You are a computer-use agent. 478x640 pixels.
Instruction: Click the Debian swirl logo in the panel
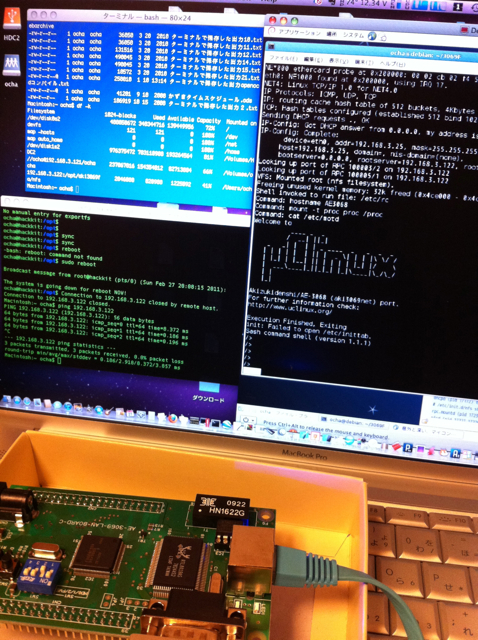click(272, 31)
